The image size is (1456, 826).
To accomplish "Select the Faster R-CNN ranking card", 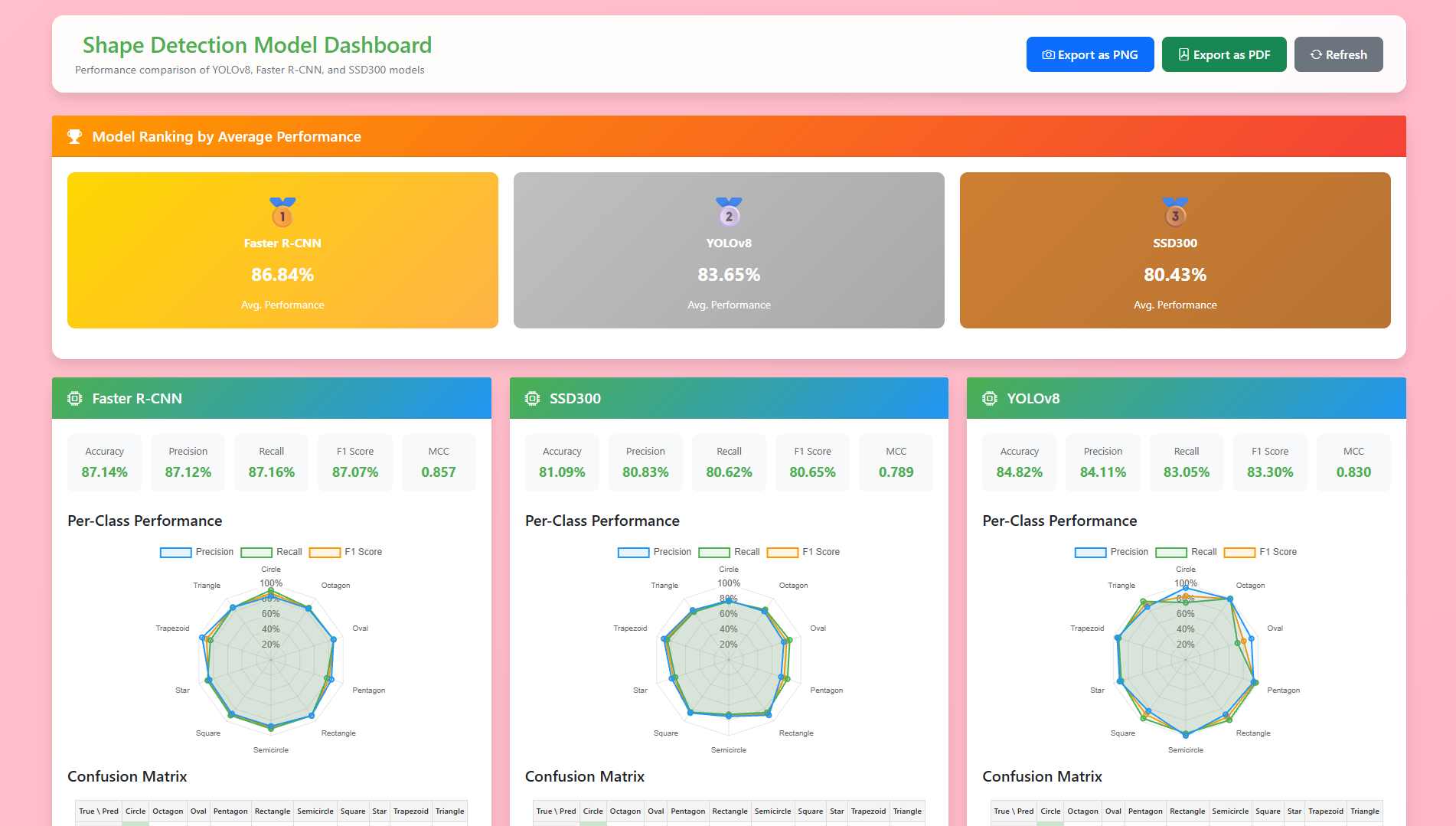I will [282, 250].
